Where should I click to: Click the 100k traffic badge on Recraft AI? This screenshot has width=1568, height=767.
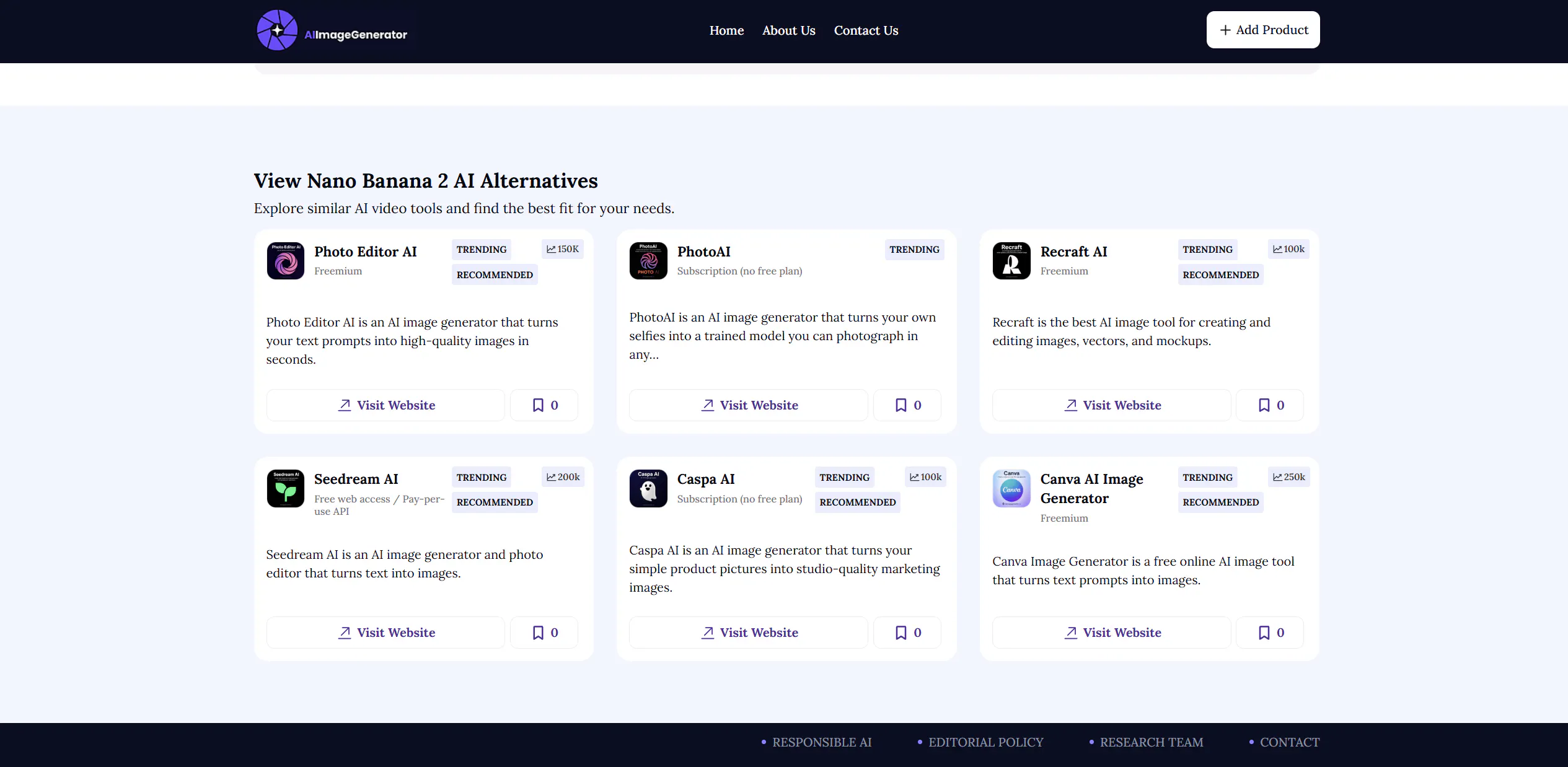[x=1288, y=249]
